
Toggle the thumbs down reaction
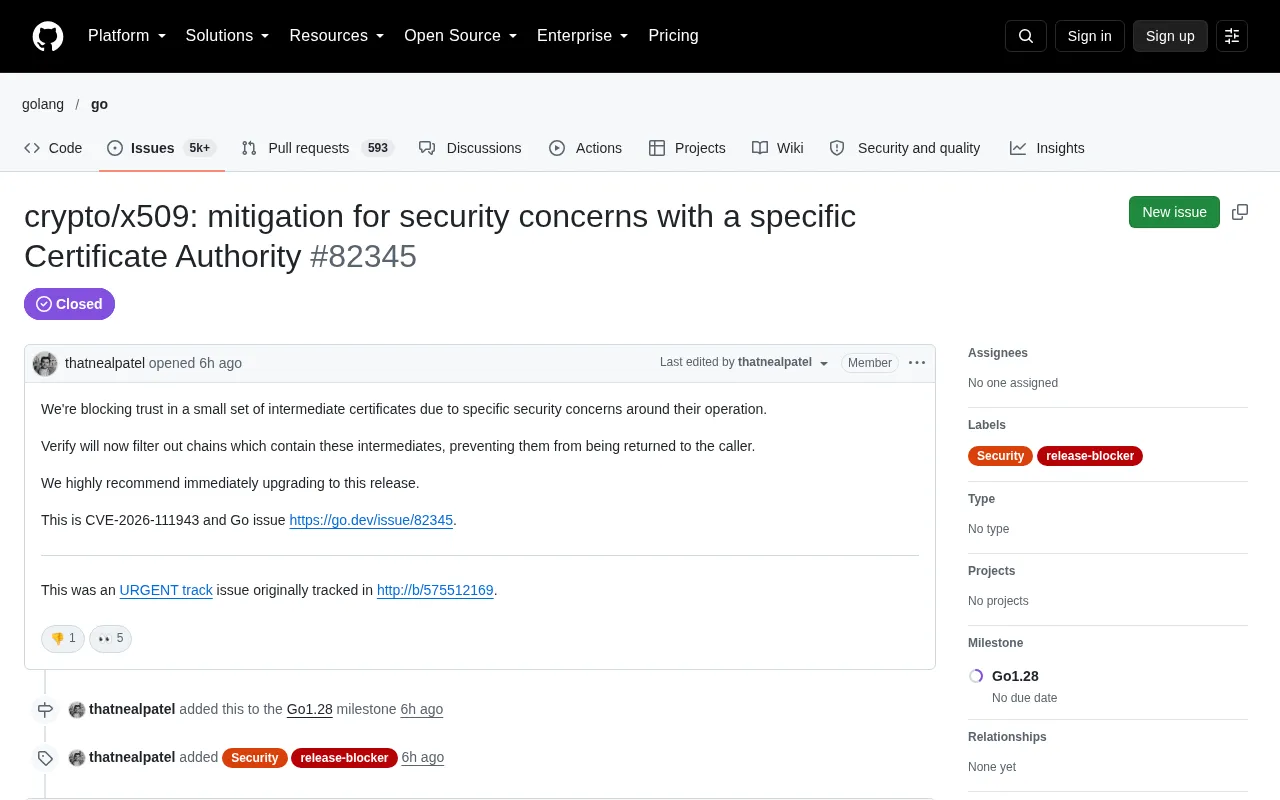63,638
